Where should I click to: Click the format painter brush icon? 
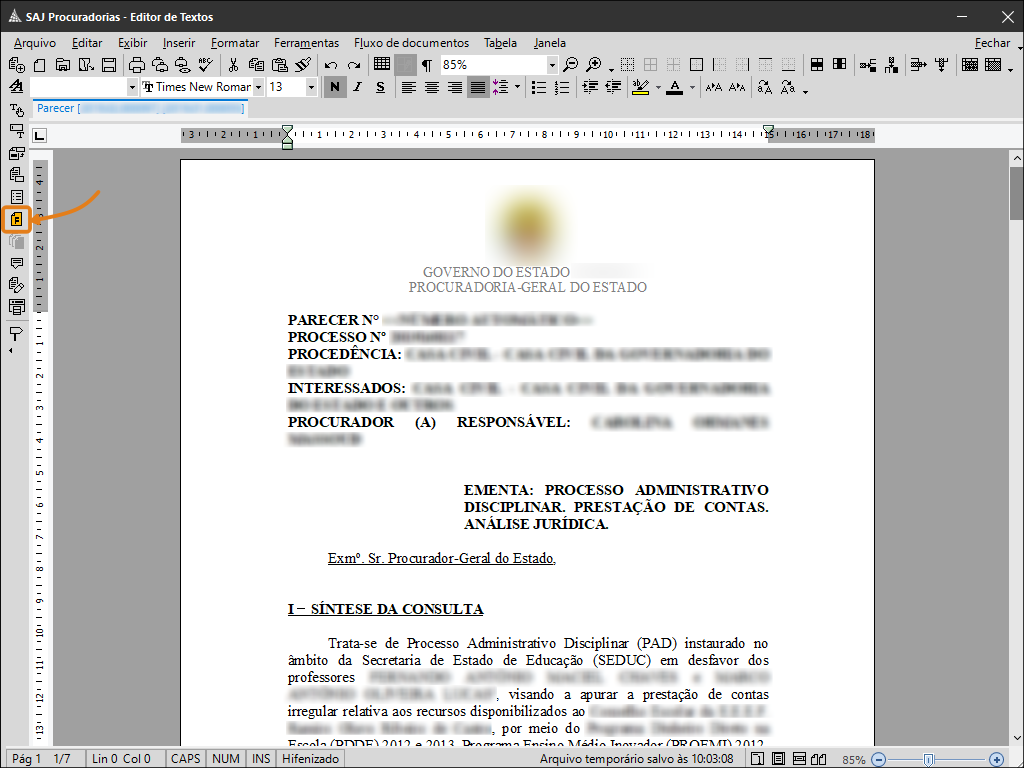coord(302,65)
